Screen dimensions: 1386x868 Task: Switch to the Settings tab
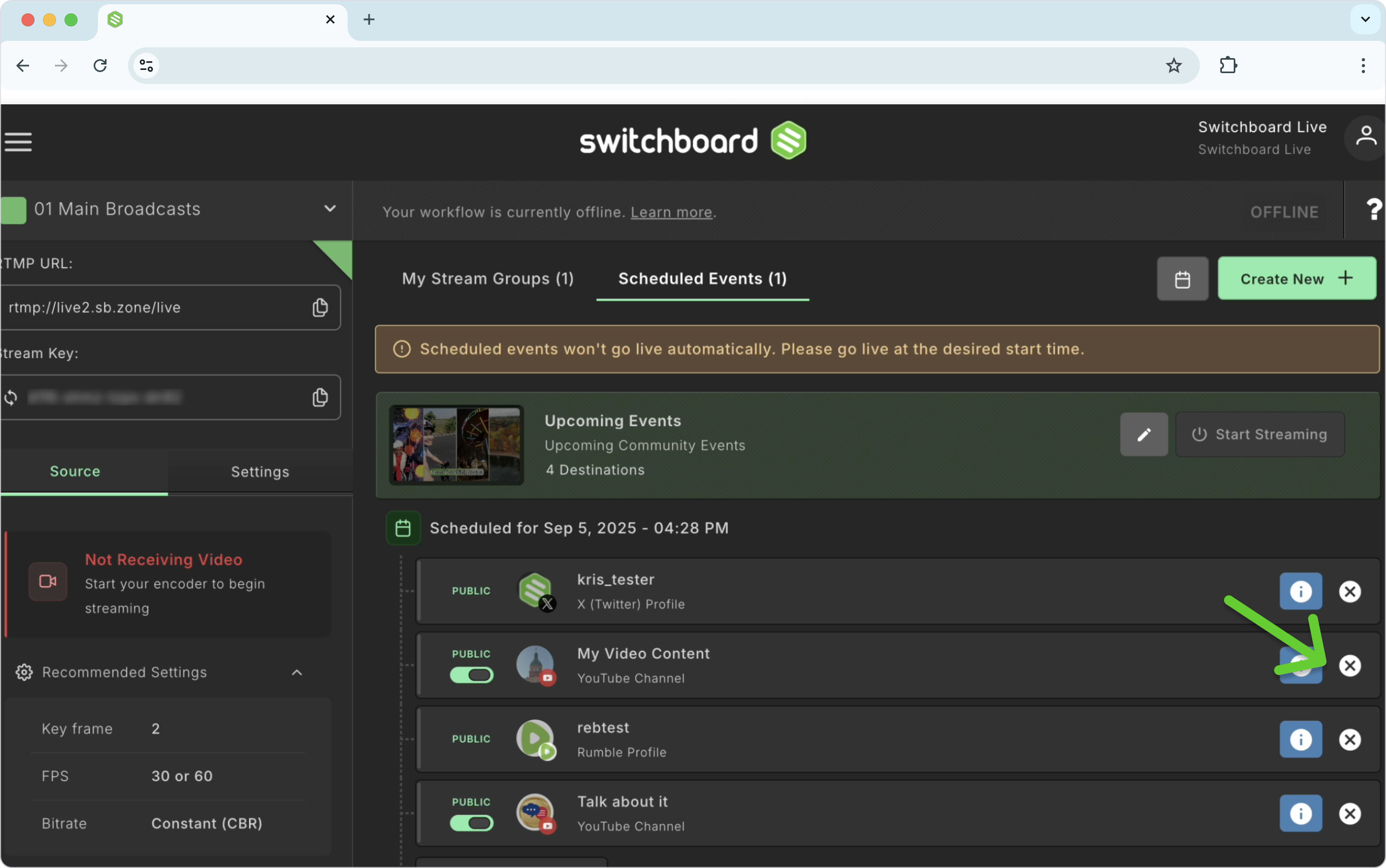[x=260, y=472]
